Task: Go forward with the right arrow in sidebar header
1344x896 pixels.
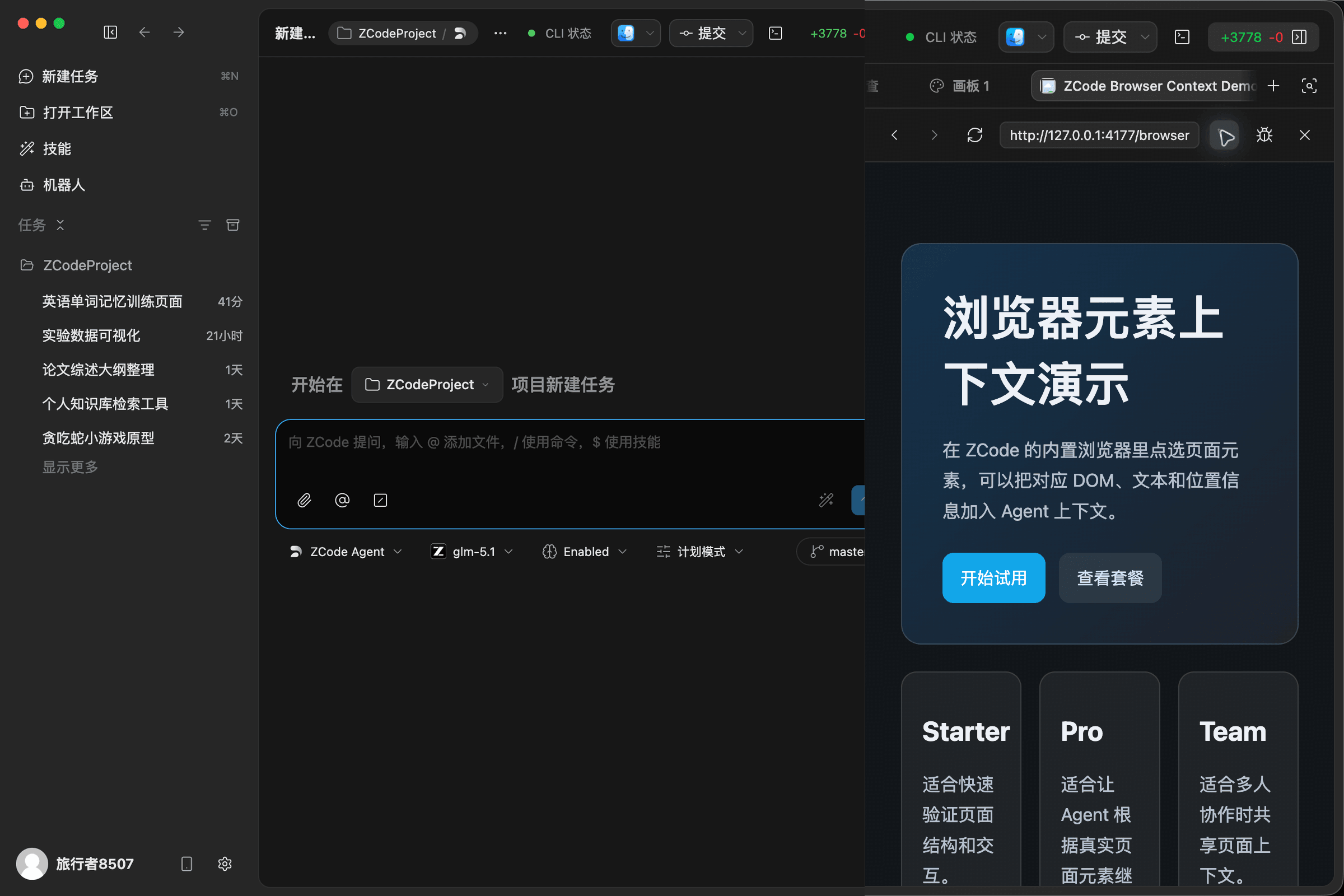Action: [179, 32]
